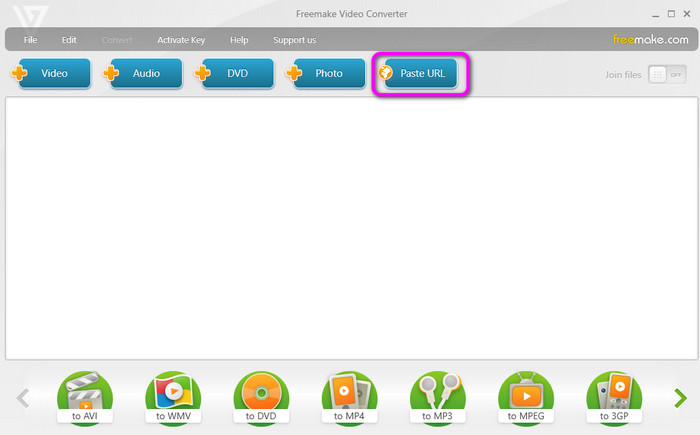The image size is (700, 435).
Task: Click the Paste URL button
Action: (x=418, y=73)
